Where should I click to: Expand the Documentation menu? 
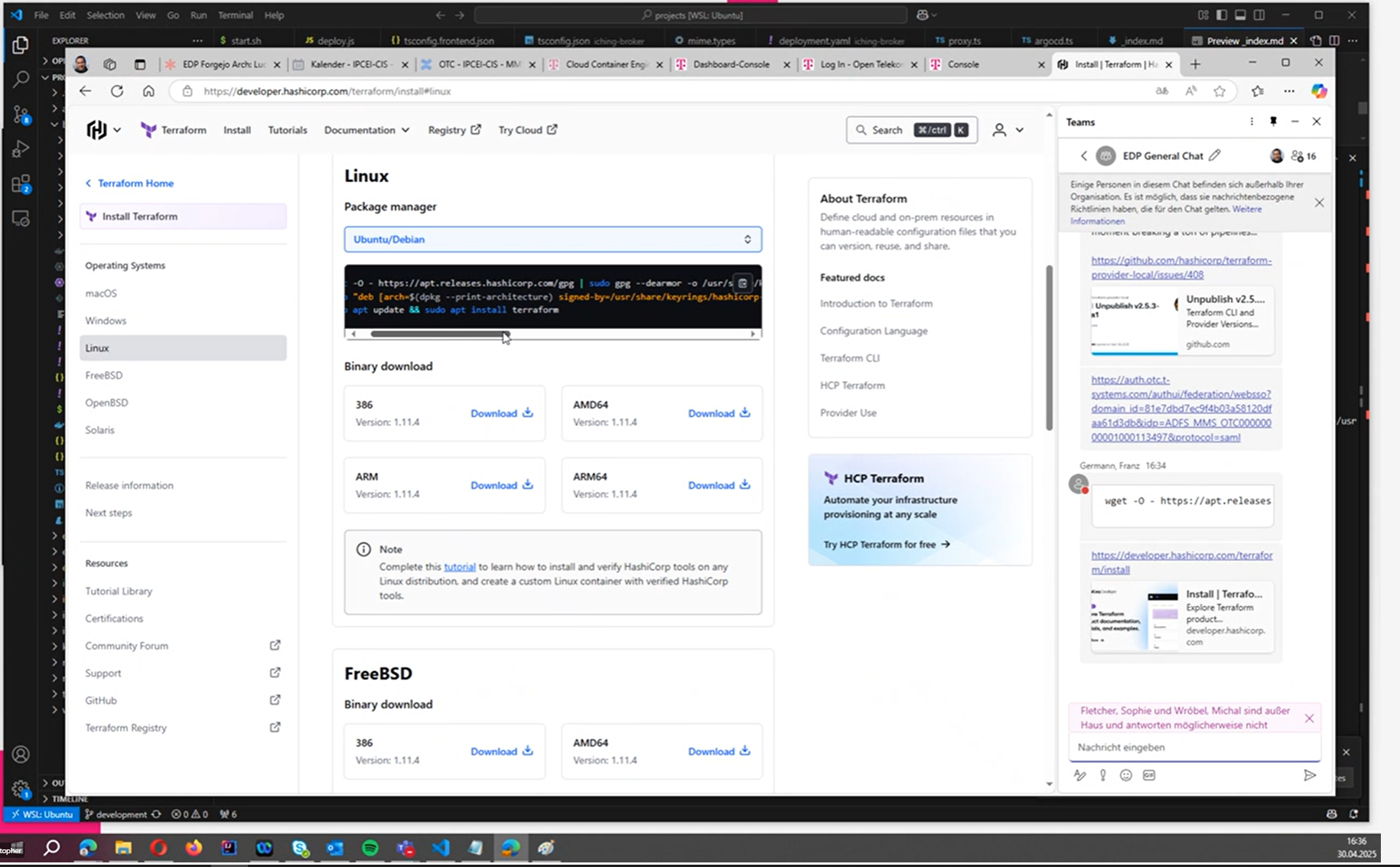point(366,130)
